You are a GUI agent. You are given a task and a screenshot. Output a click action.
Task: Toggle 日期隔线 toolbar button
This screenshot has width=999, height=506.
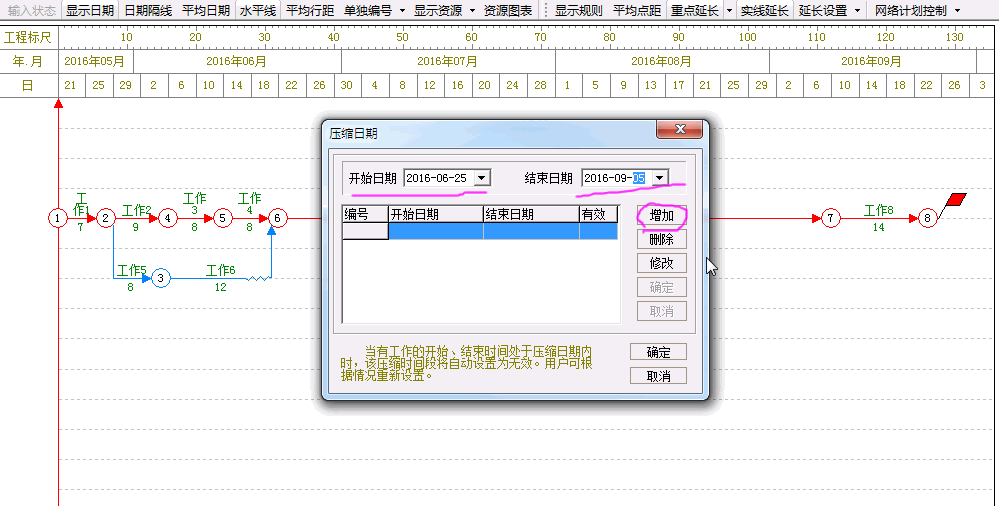tap(148, 10)
